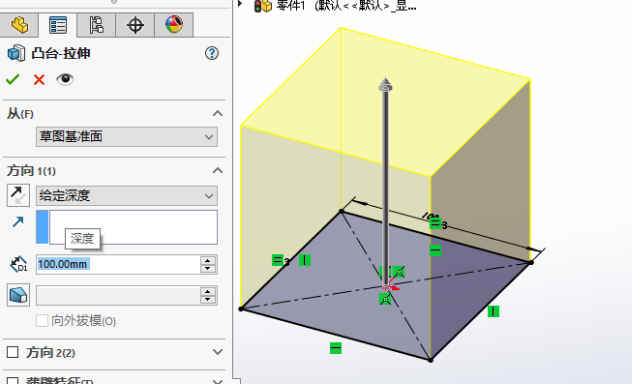Click the equal relation icon near dimension
632x384 pixels.
[435, 223]
